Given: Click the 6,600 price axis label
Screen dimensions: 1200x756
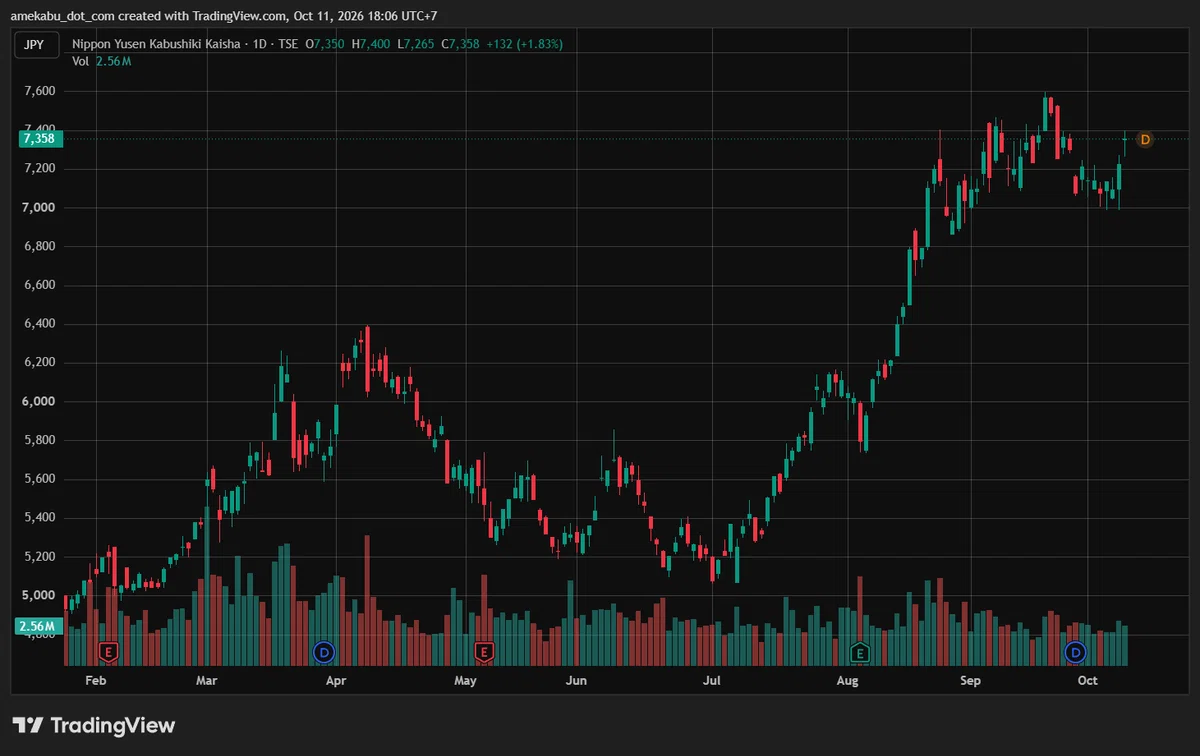Looking at the screenshot, I should click(x=39, y=286).
